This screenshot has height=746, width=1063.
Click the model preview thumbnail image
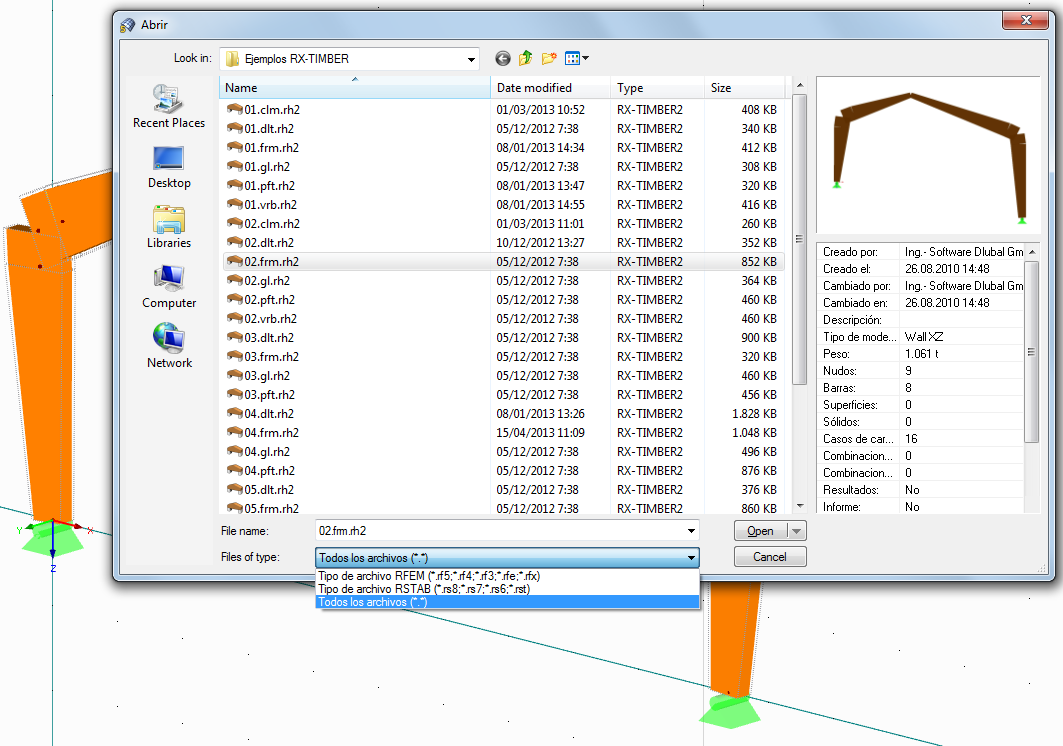coord(928,155)
